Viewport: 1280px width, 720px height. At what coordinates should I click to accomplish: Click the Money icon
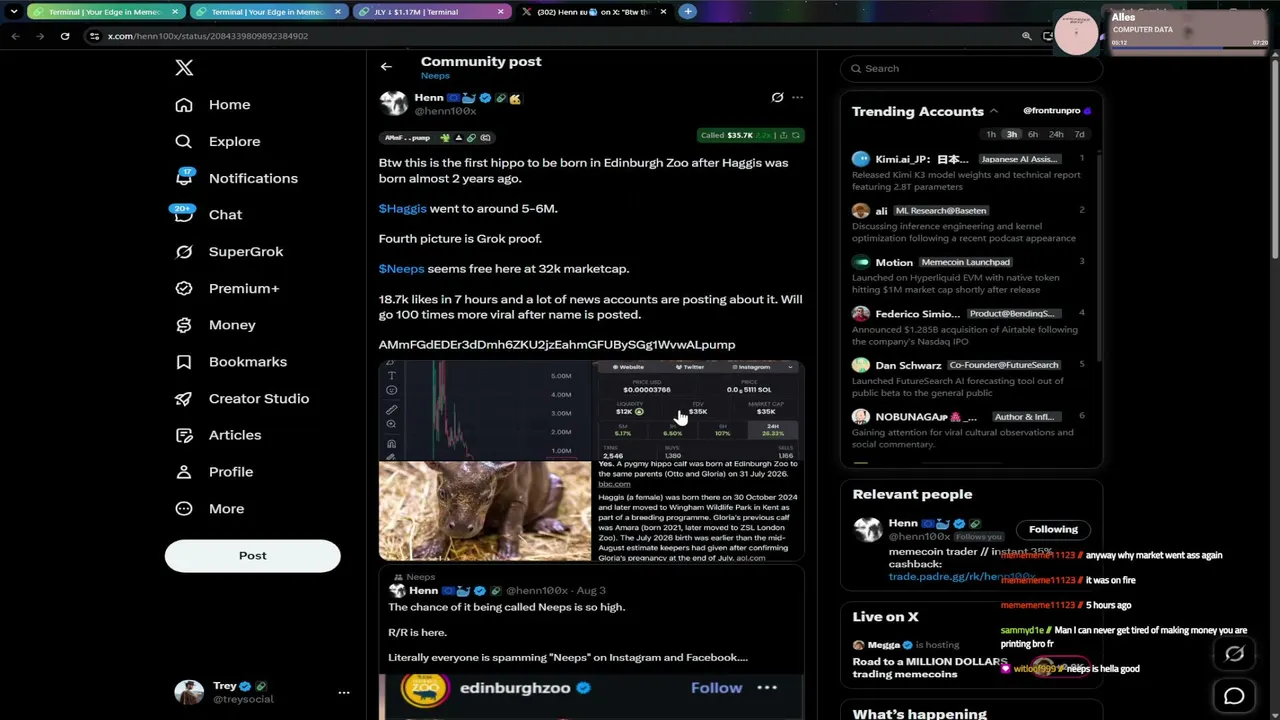point(184,325)
